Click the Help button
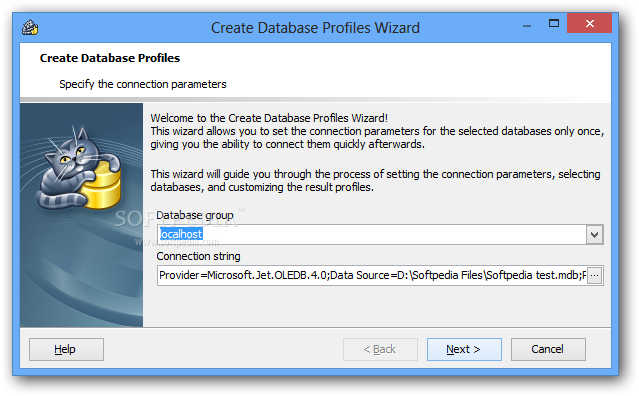This screenshot has height=396, width=639. 66,350
